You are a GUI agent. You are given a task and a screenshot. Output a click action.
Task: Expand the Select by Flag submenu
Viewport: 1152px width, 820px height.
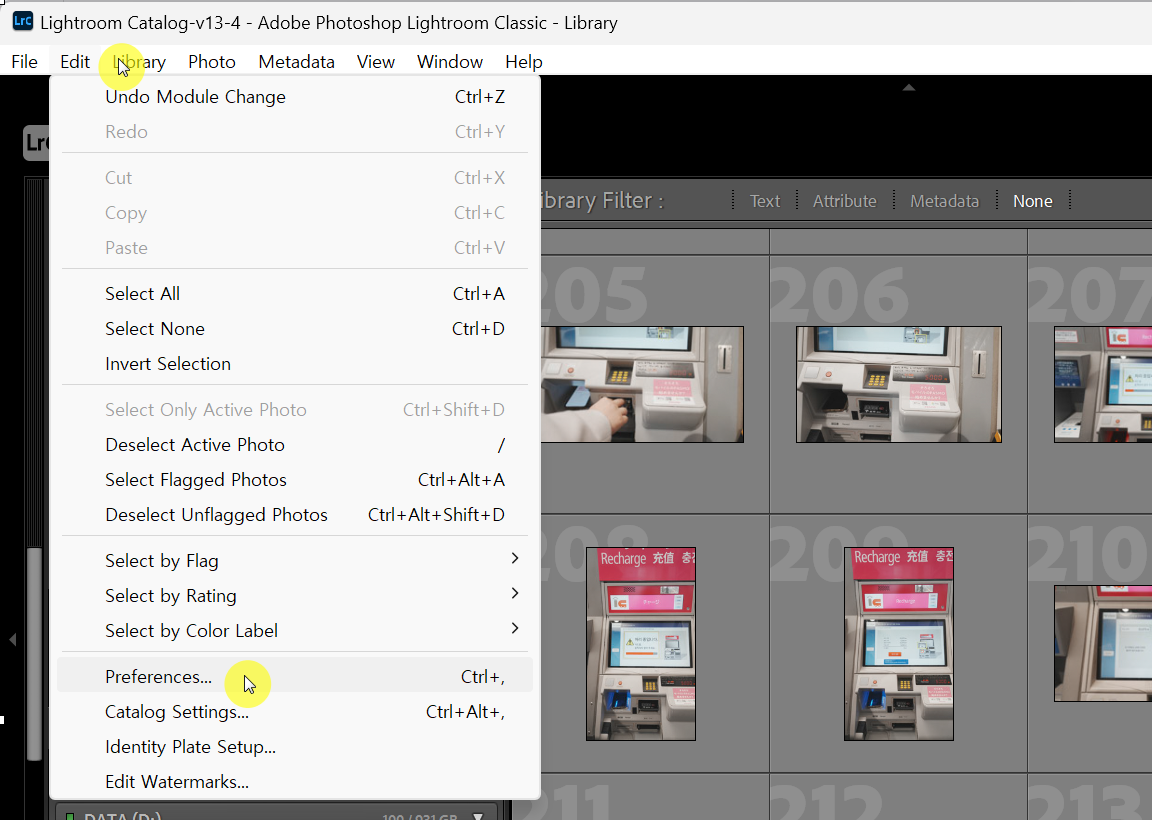point(295,561)
